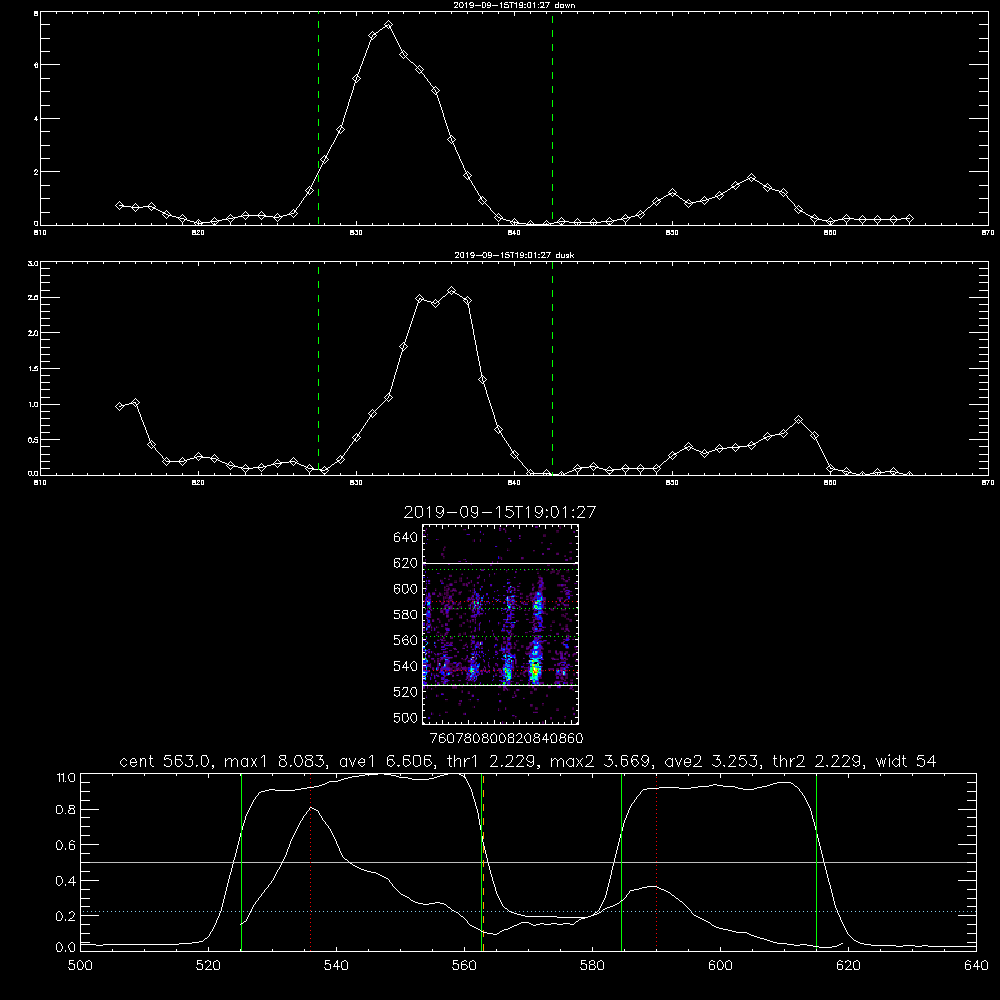
Task: Click the x-axis label 560 of the bottom plot
Action: (464, 966)
